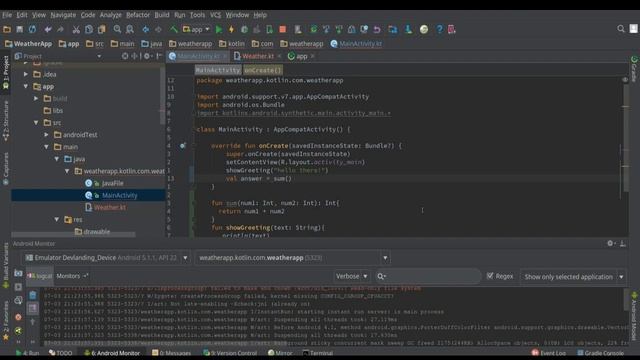Click the Synchronize toolbar icon

[x=32, y=29]
